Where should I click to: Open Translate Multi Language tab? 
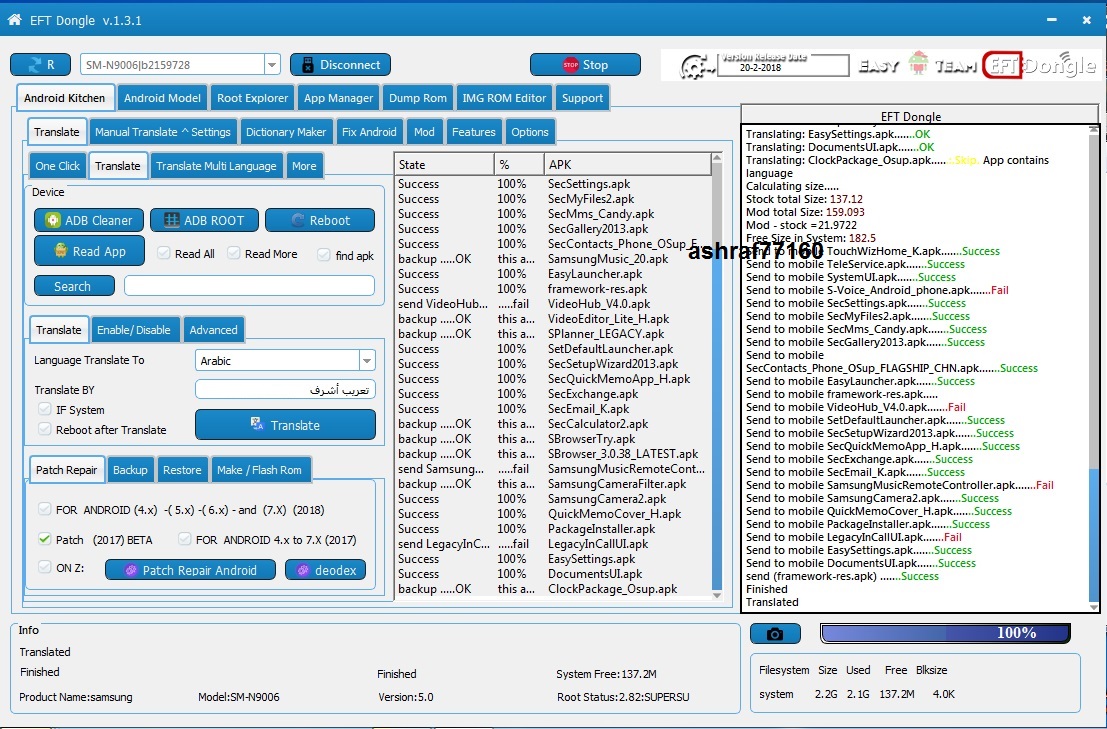tap(216, 166)
